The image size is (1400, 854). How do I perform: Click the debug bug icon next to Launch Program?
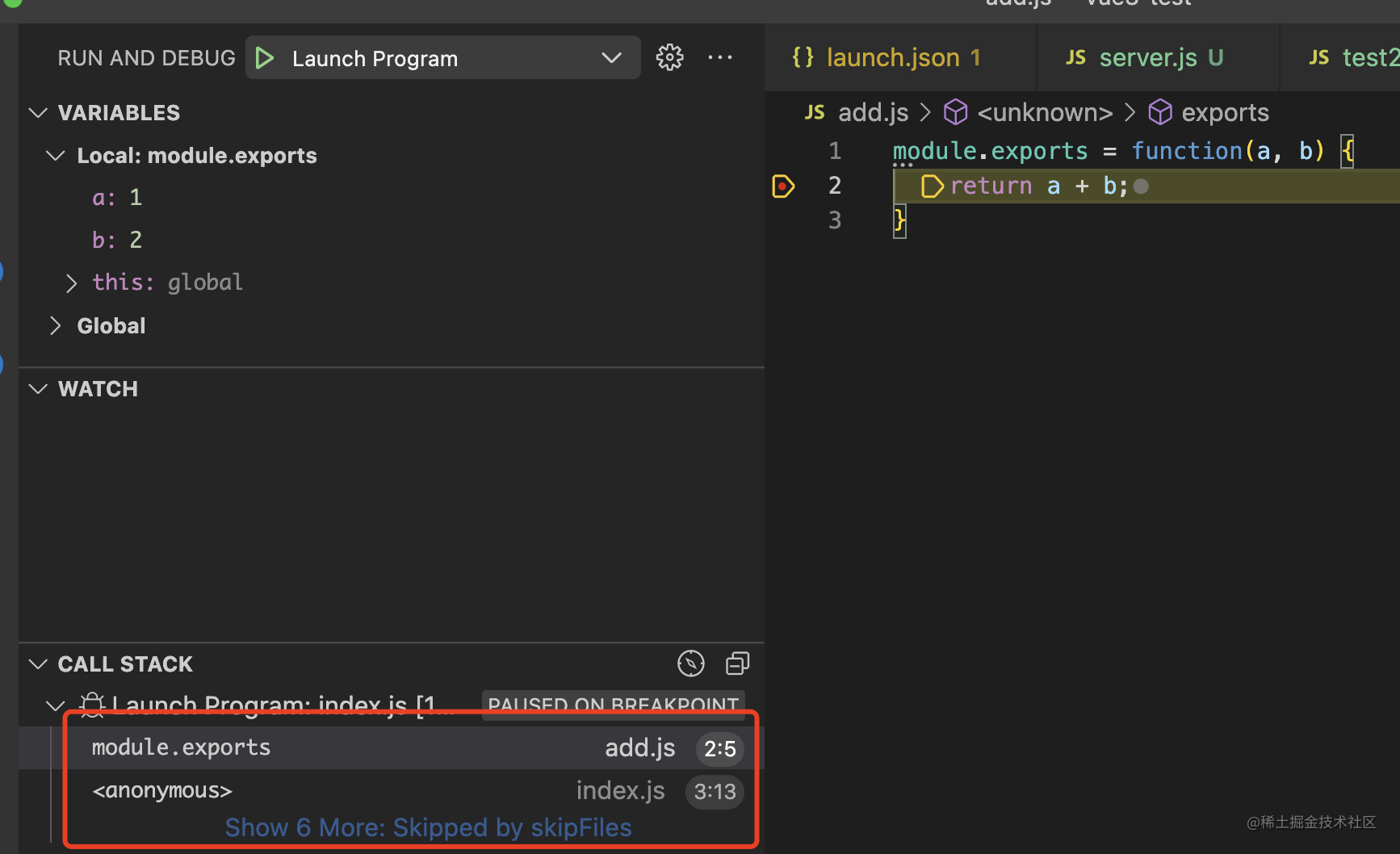click(92, 704)
